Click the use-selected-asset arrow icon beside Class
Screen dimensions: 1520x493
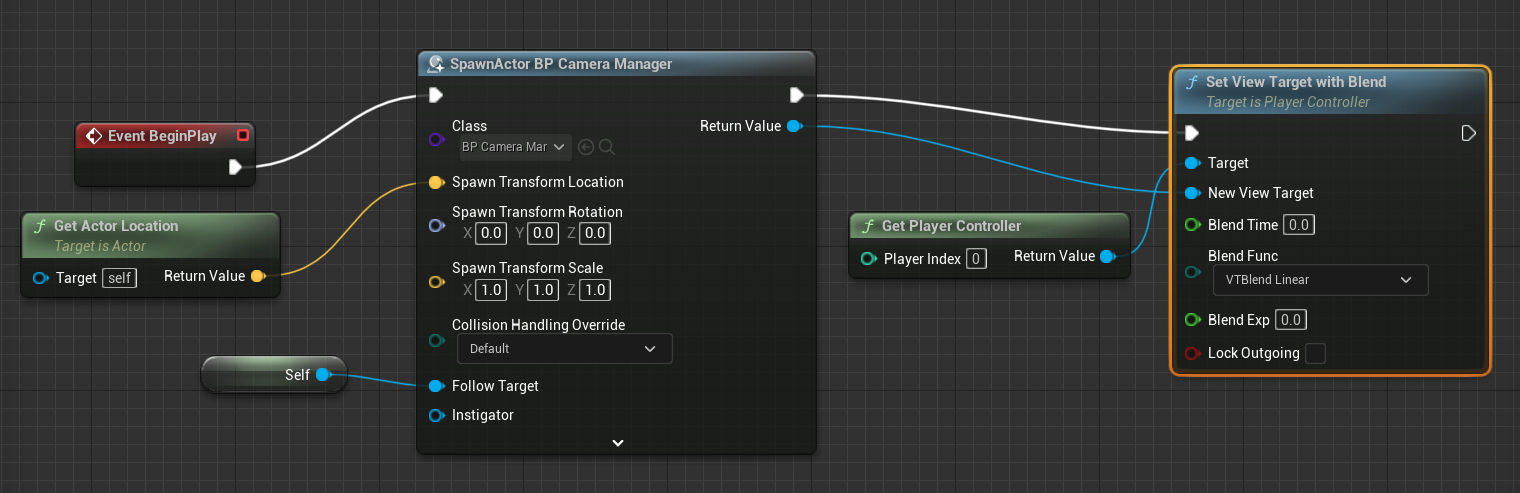[x=586, y=147]
